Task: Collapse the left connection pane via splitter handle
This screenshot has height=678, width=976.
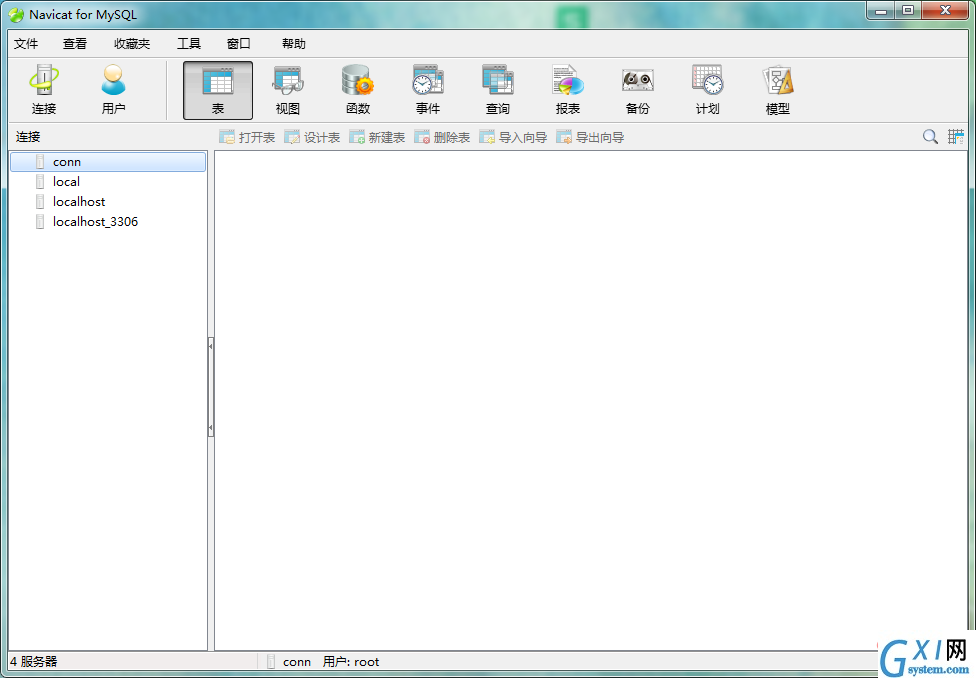Action: pyautogui.click(x=211, y=387)
